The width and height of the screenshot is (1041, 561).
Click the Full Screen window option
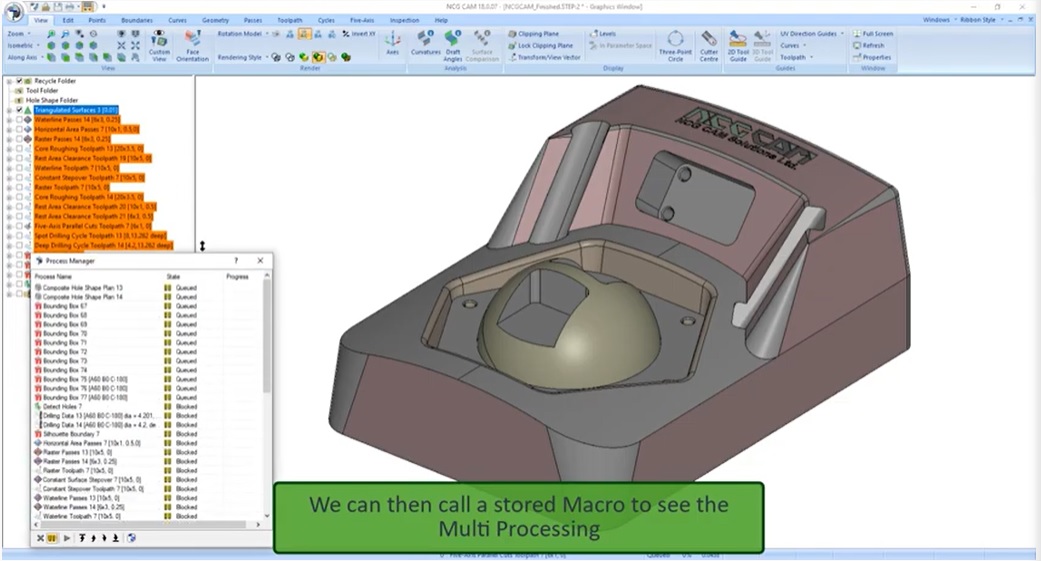(872, 34)
